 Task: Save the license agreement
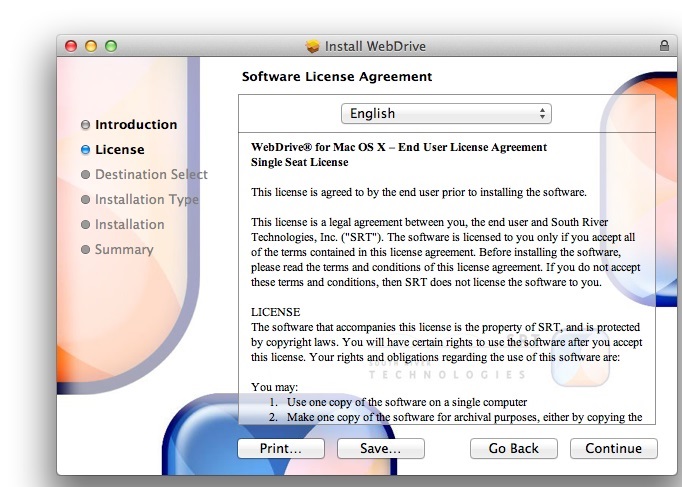click(381, 448)
